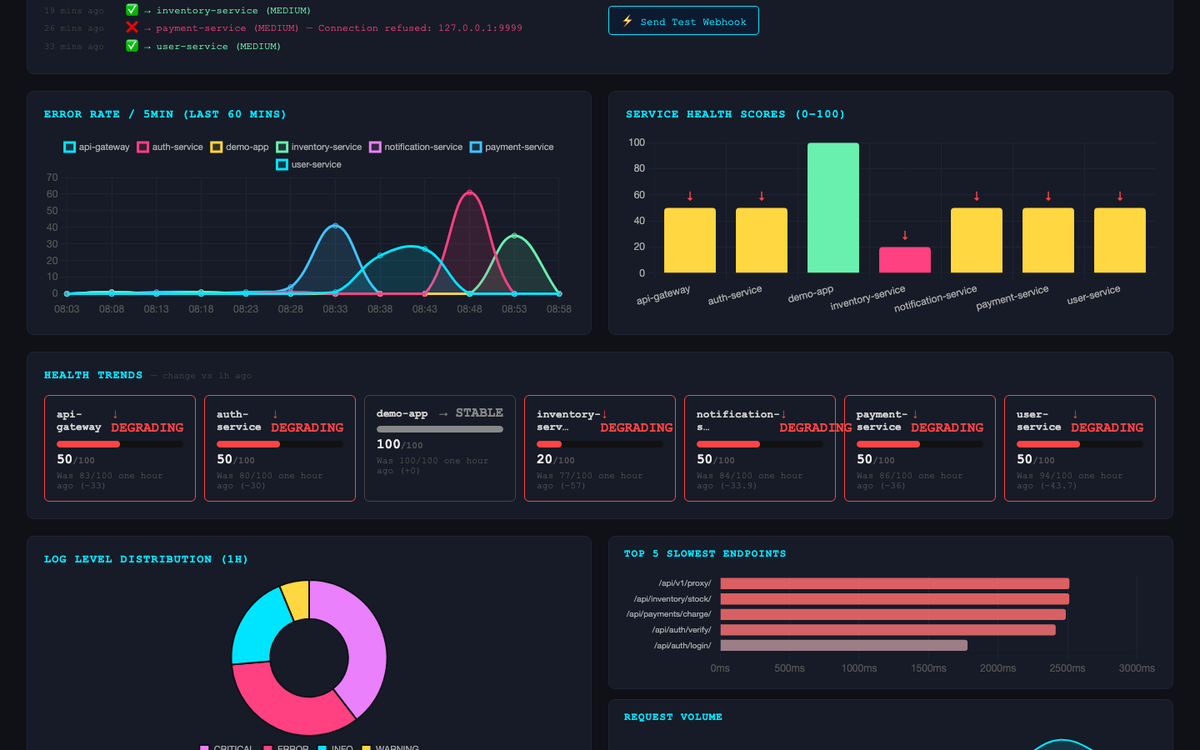Click red down arrow above payment-service health bar
Viewport: 1200px width, 750px height.
(1048, 196)
